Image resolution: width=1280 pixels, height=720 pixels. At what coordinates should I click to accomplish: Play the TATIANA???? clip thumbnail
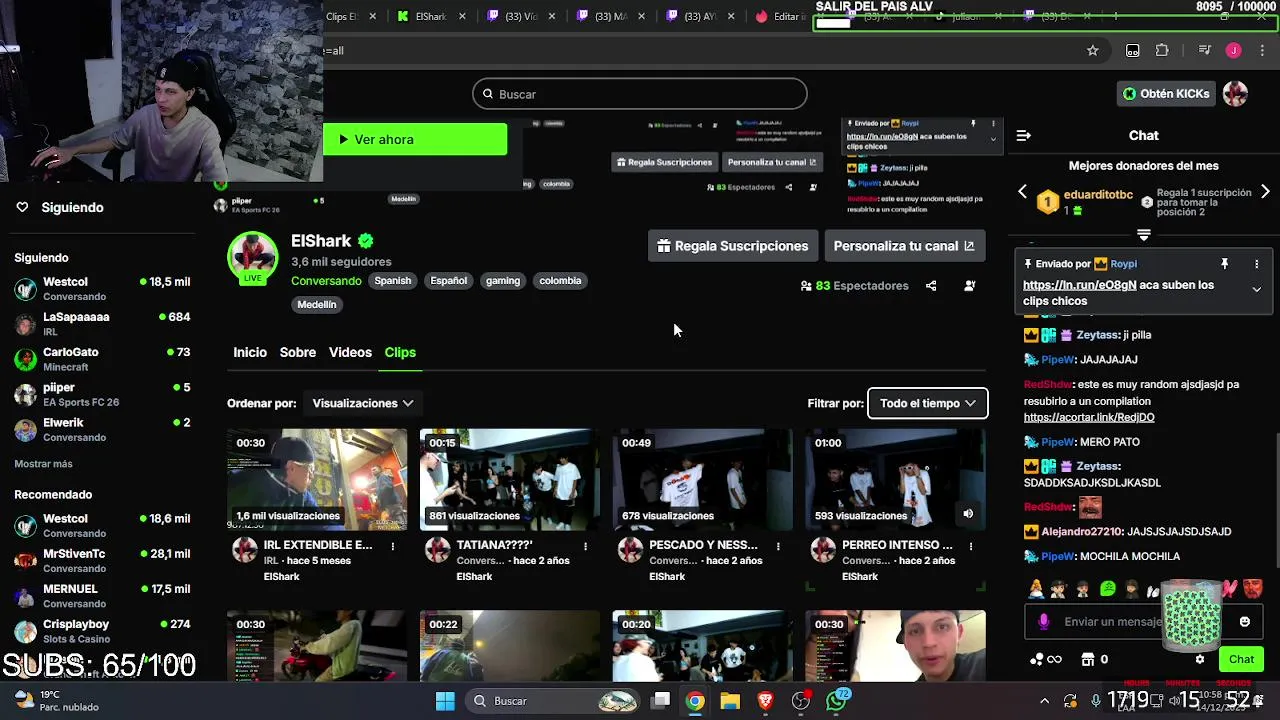[x=510, y=479]
